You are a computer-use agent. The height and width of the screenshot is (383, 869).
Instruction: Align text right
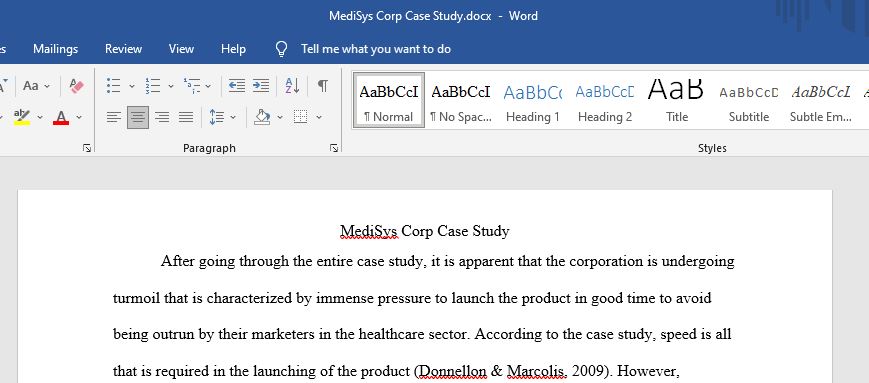(x=162, y=117)
